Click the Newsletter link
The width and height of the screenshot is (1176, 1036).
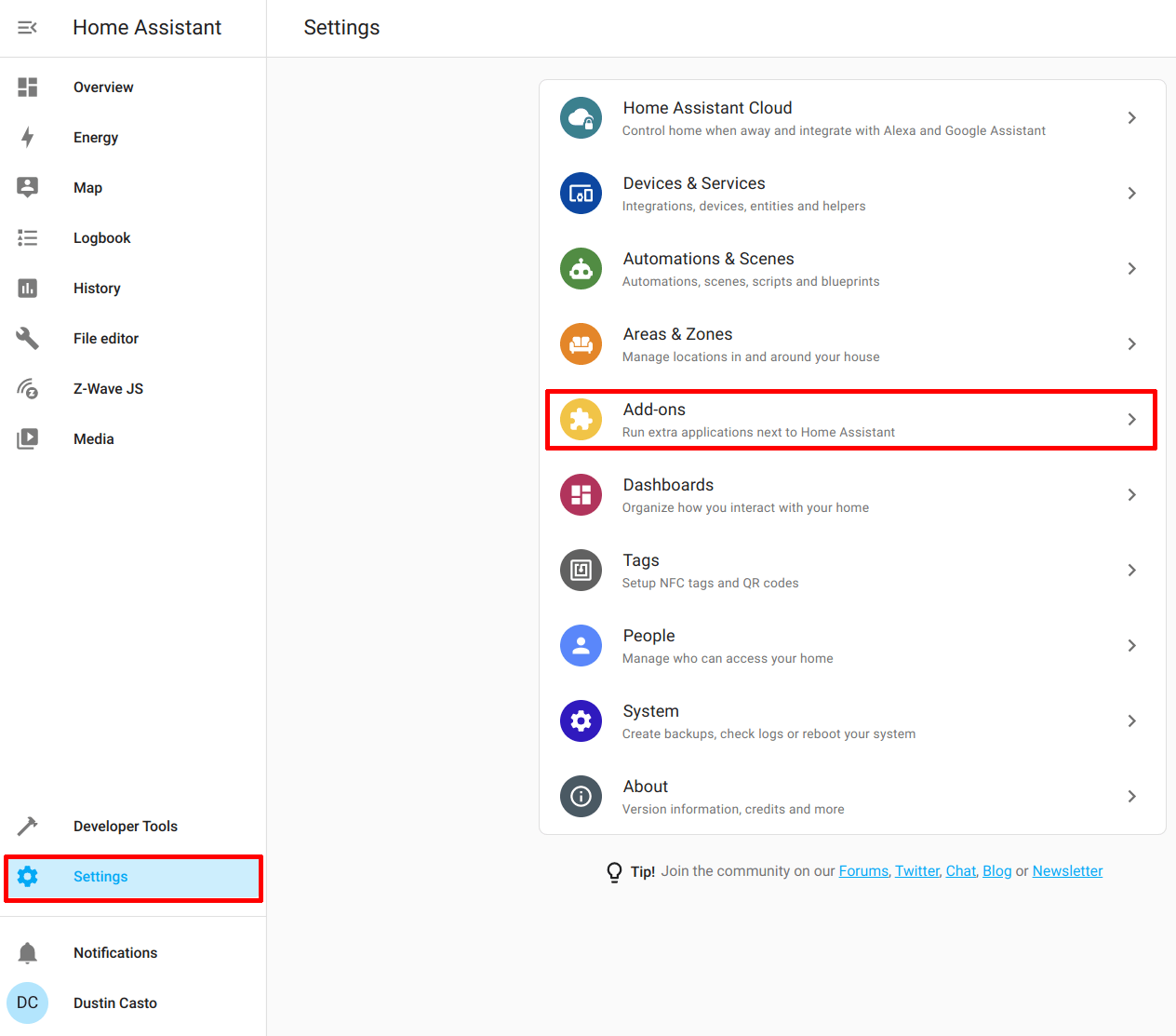click(x=1066, y=870)
